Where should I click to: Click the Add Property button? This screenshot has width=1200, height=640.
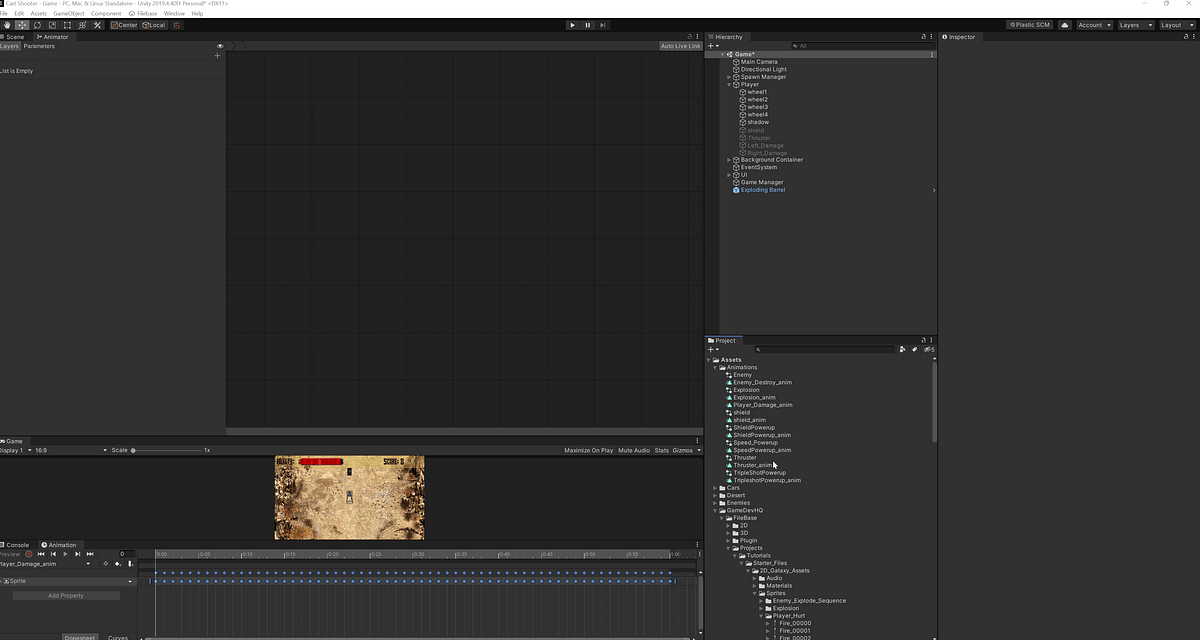click(65, 595)
